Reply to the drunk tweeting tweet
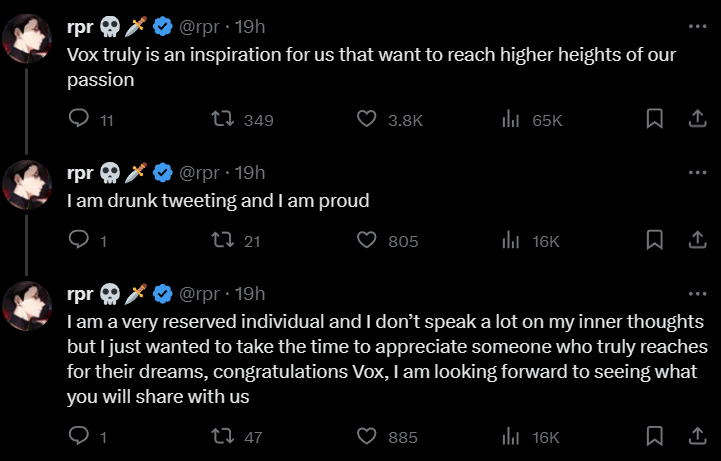Image resolution: width=721 pixels, height=461 pixels. [79, 241]
